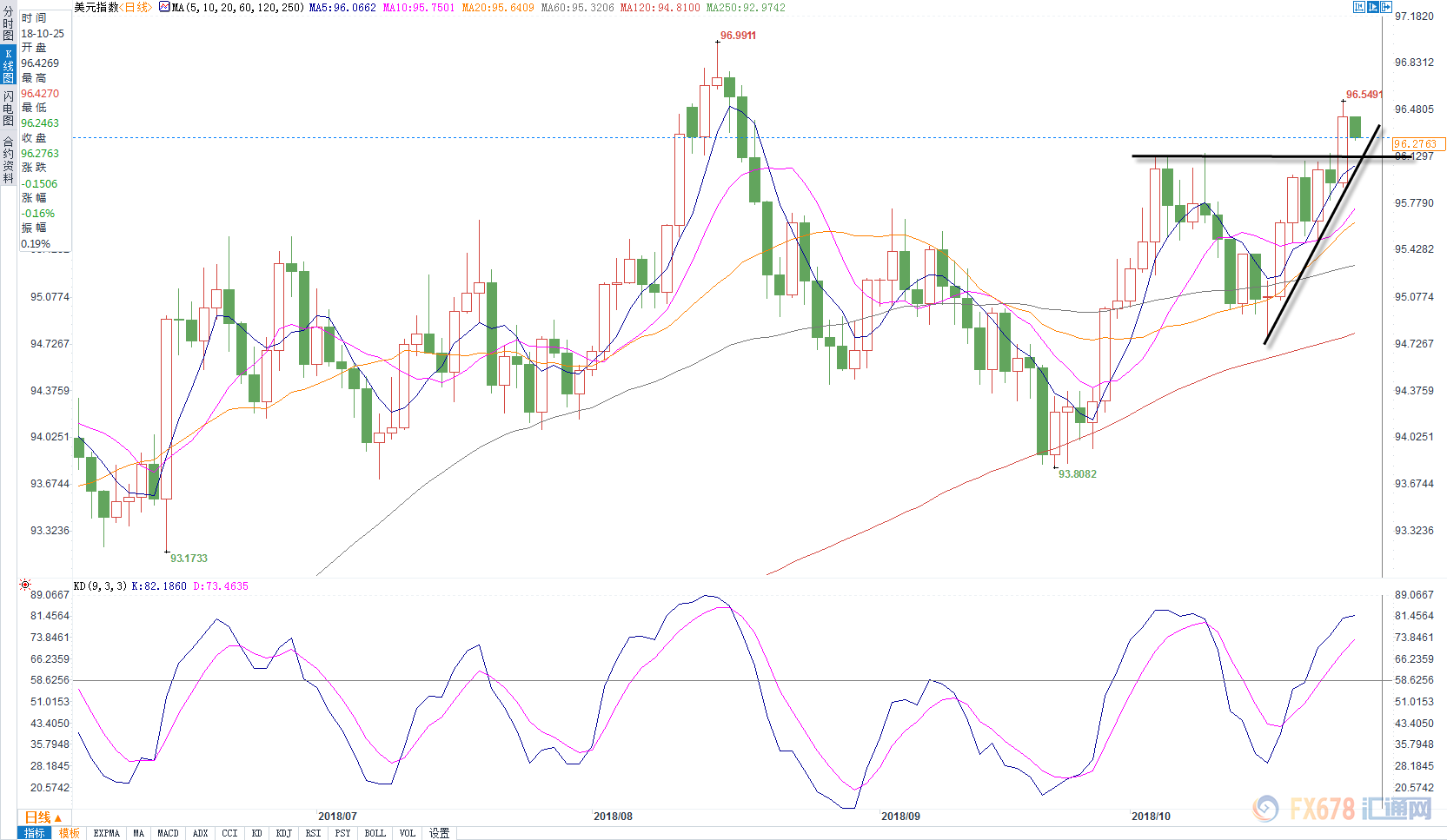Click the 93.1733 low price label

189,559
